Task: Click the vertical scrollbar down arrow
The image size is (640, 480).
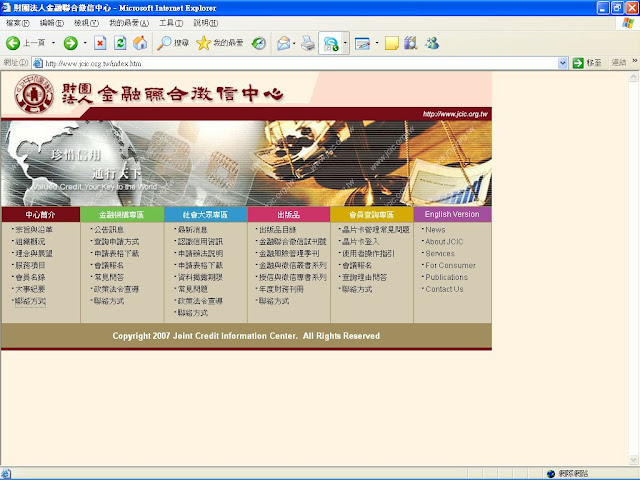Action: coord(633,460)
